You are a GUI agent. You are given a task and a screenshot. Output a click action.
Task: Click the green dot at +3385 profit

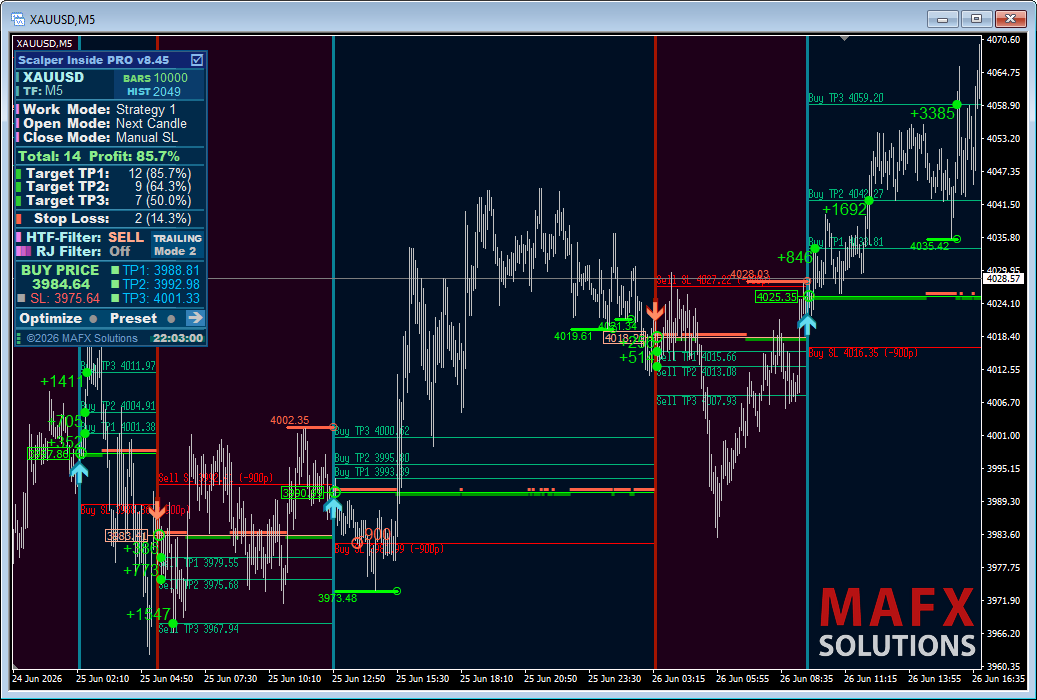click(x=956, y=105)
